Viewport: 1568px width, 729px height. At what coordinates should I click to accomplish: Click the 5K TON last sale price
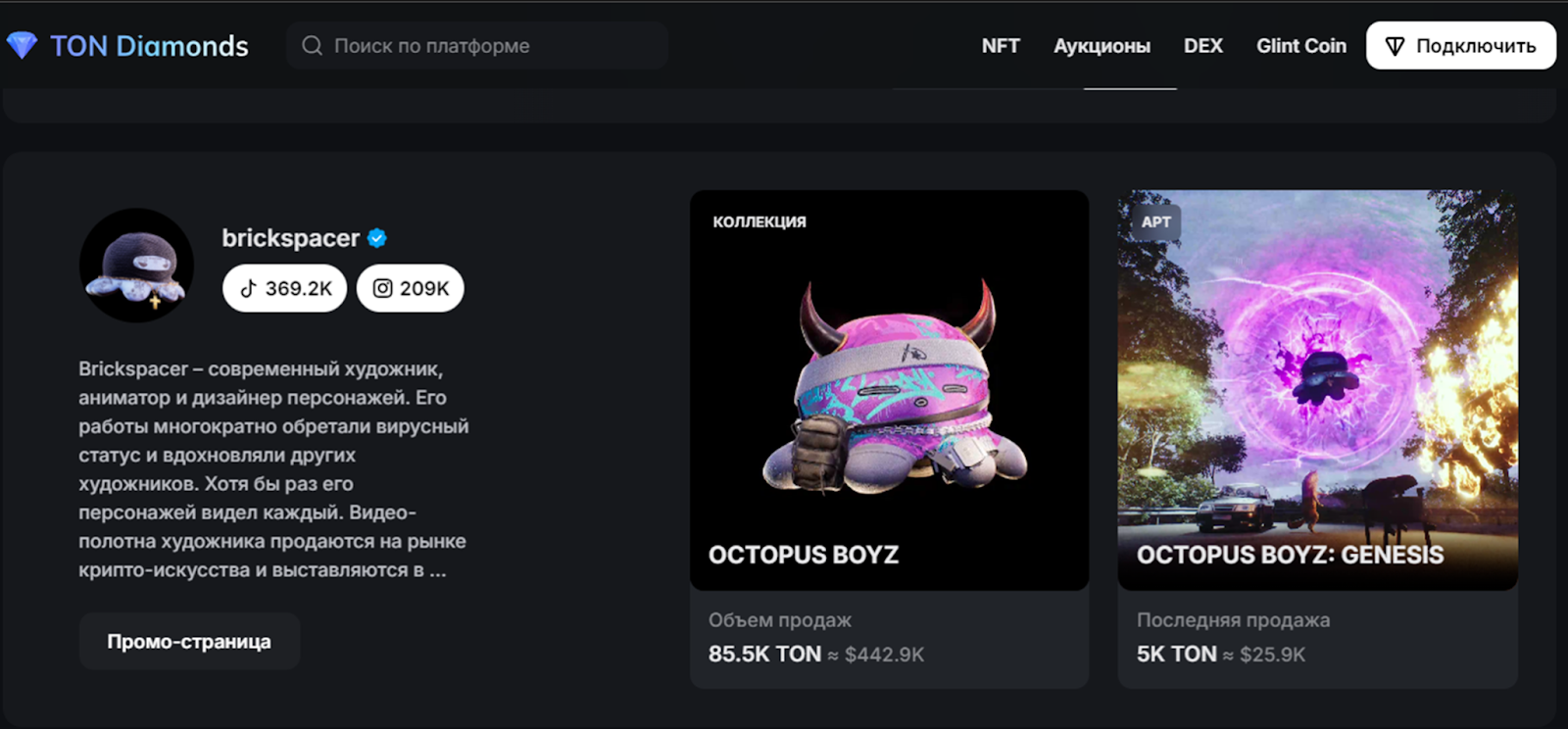[1176, 655]
